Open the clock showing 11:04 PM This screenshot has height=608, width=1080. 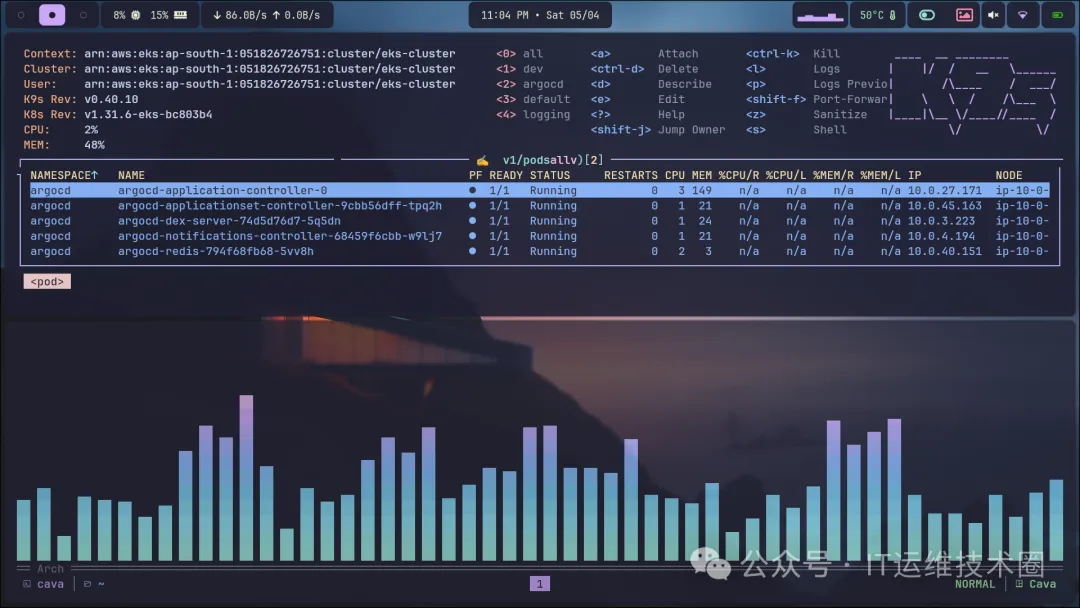[540, 15]
